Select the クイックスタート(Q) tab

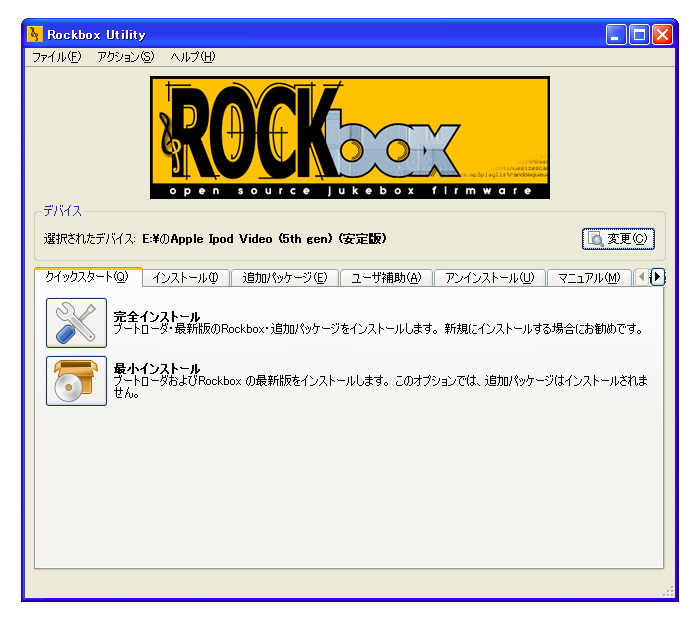click(x=88, y=277)
